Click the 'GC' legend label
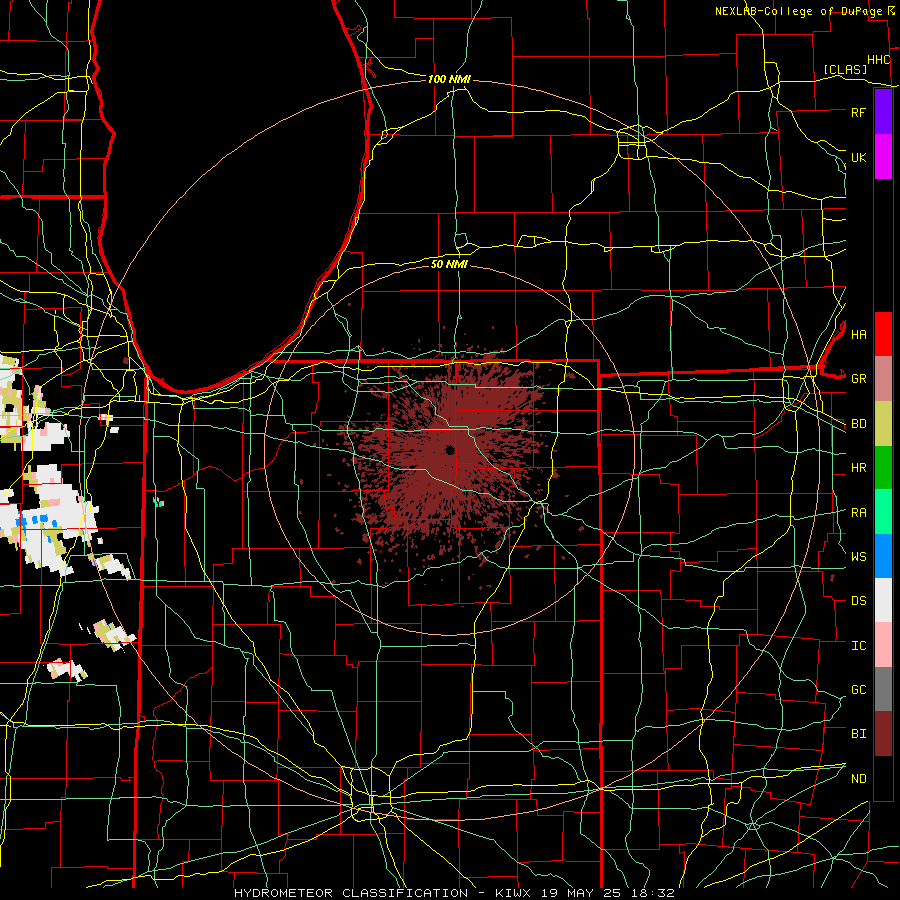This screenshot has height=900, width=900. point(858,690)
